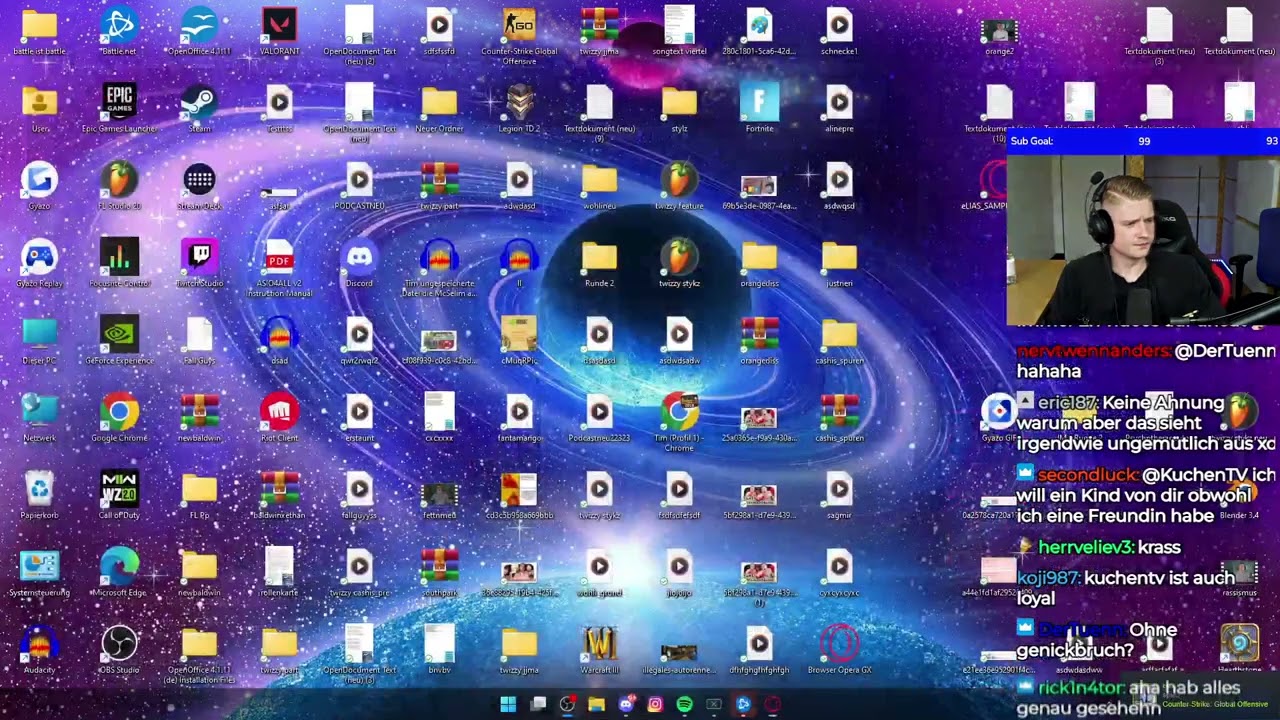Open Focusrite Control shortcut

click(x=119, y=263)
